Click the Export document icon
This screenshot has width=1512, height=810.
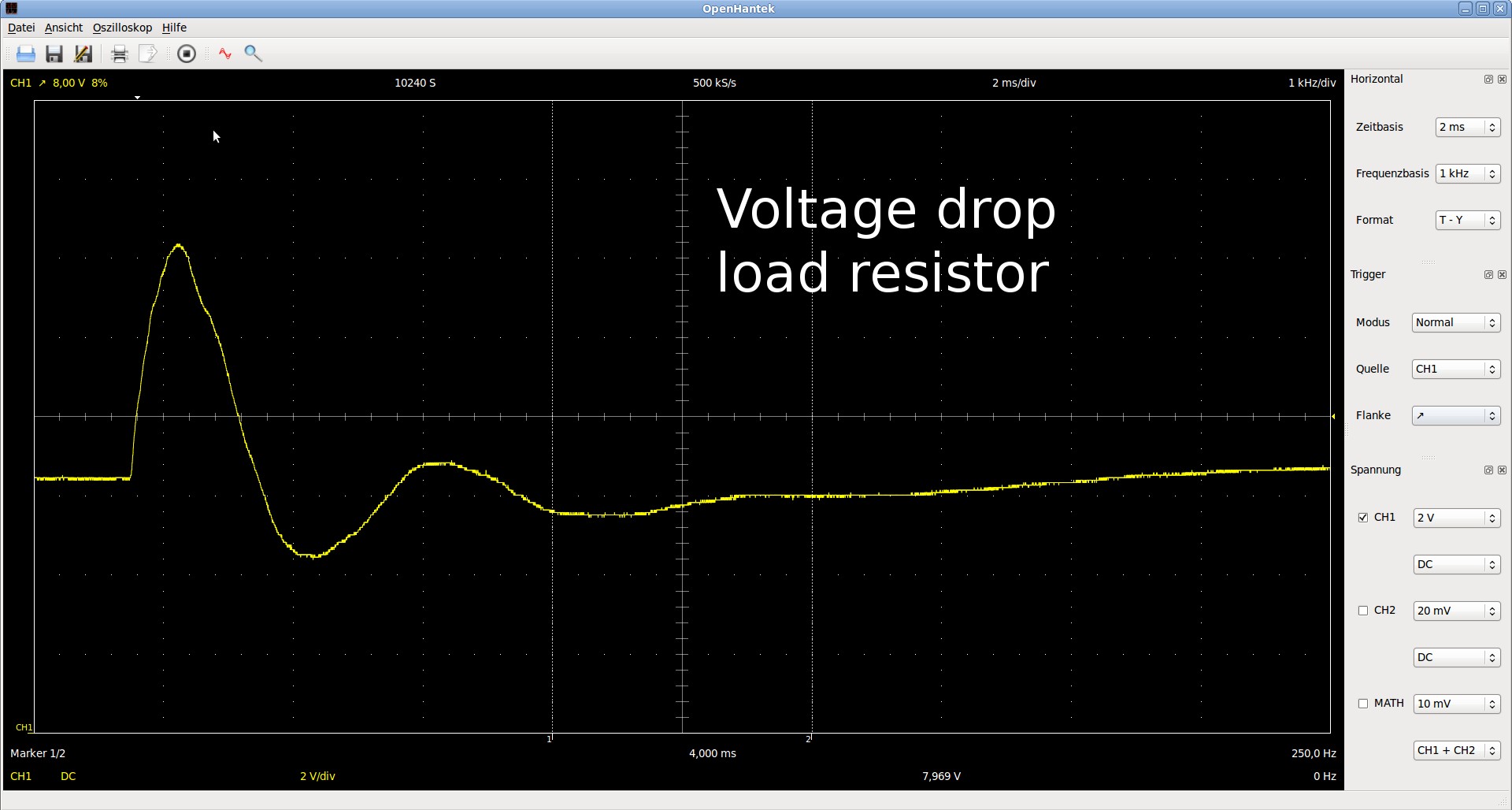[x=147, y=54]
